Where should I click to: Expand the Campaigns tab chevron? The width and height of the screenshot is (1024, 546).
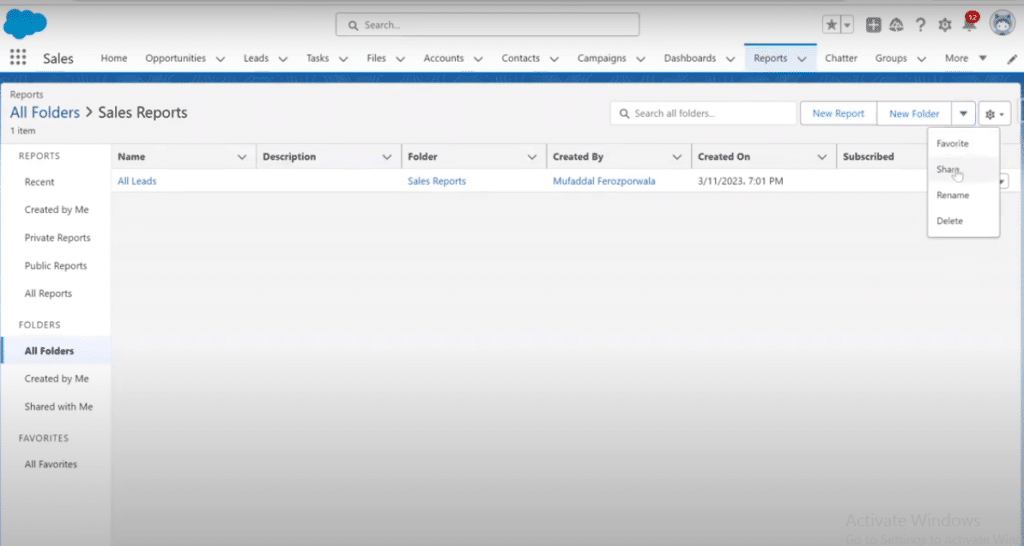pyautogui.click(x=641, y=59)
